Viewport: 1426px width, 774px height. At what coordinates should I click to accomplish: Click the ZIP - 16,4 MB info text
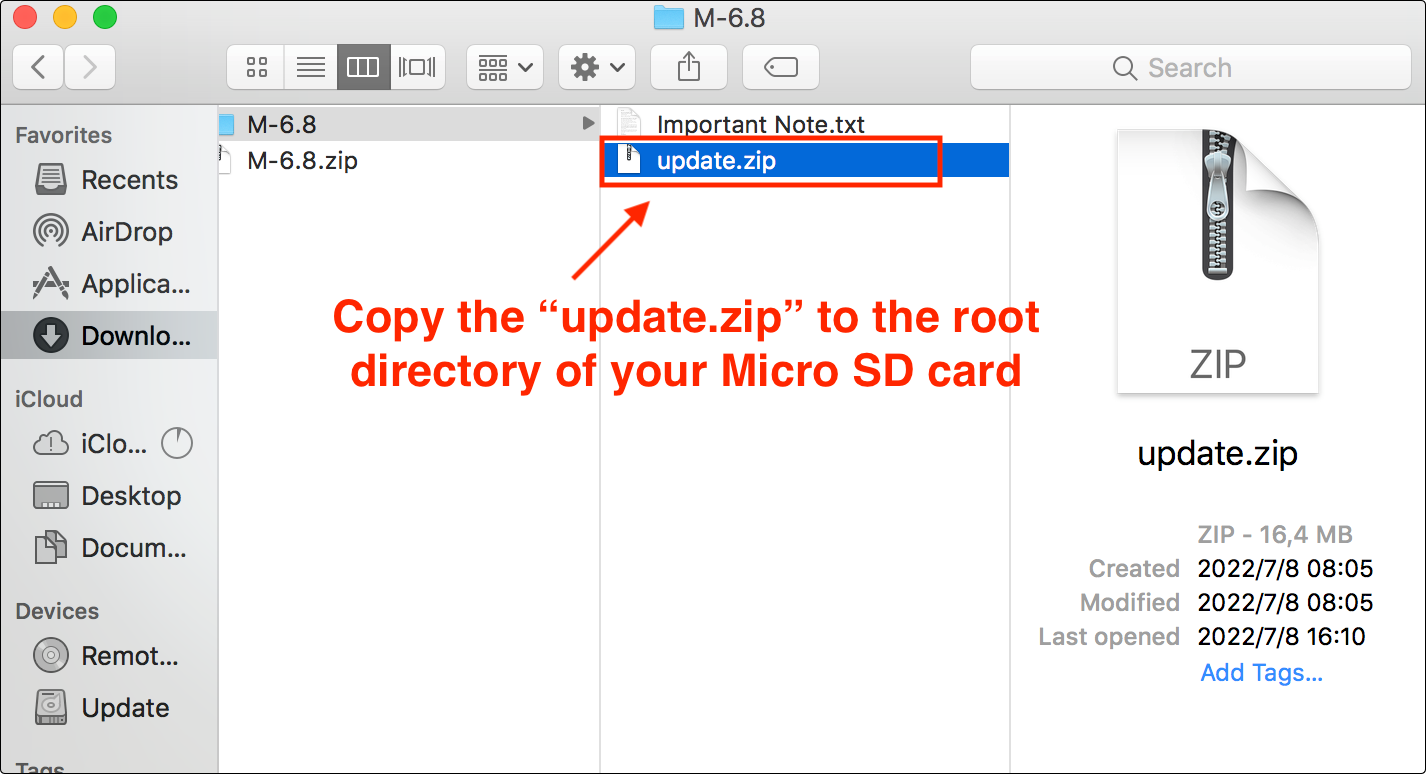(1275, 535)
